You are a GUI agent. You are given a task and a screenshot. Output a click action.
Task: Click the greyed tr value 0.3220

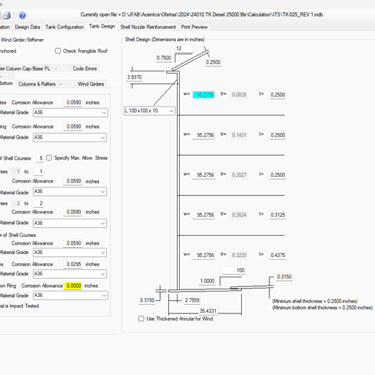(239, 255)
